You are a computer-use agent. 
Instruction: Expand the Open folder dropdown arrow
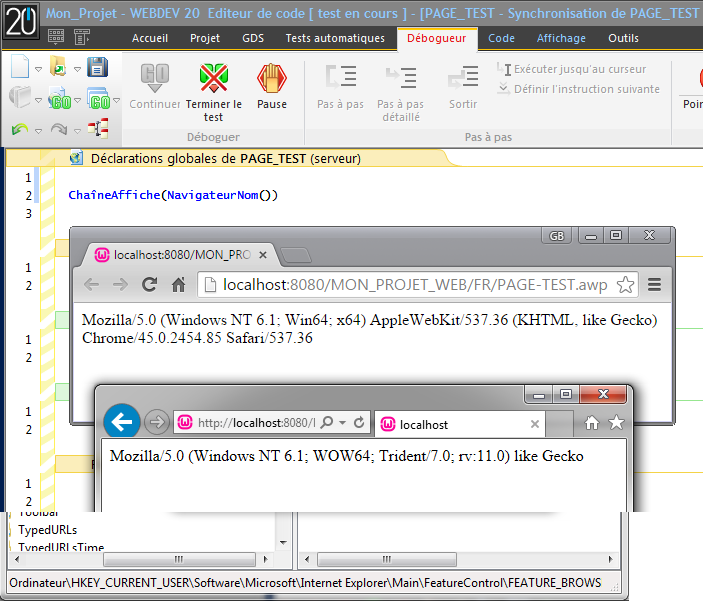coord(78,69)
